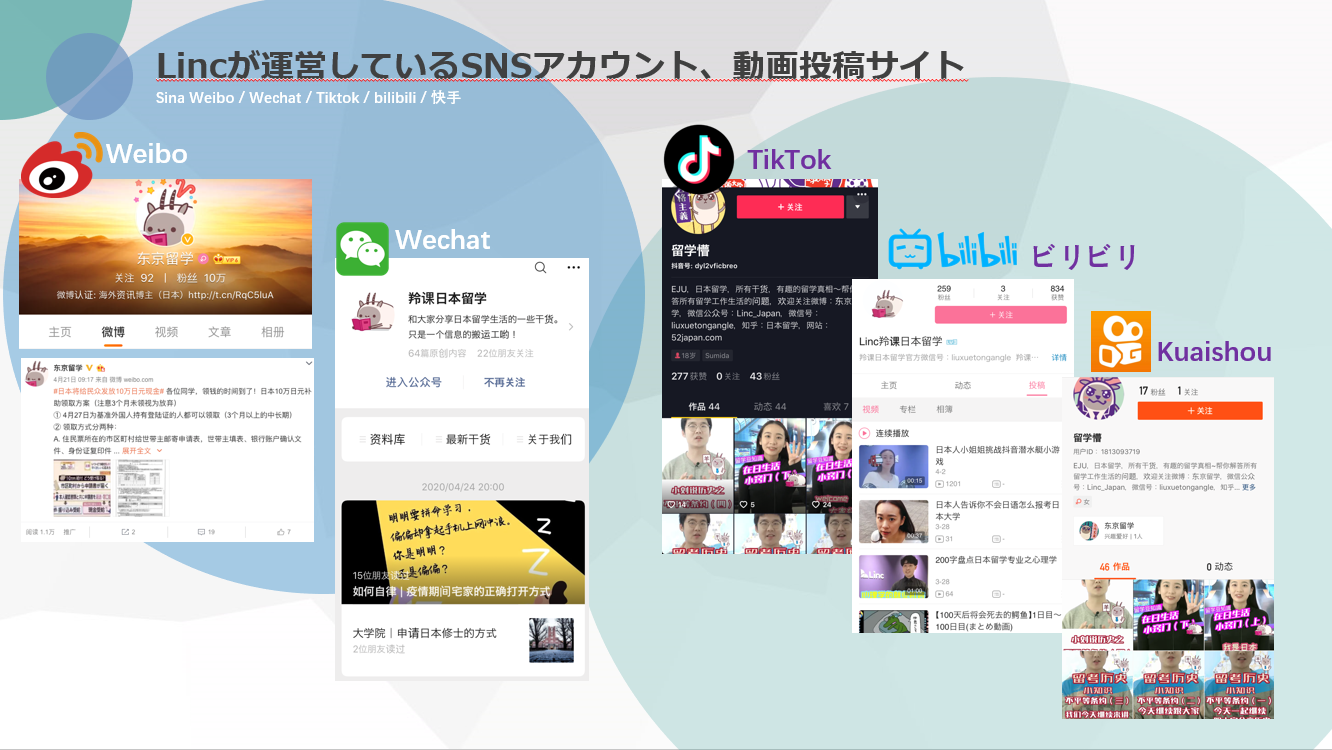Viewport: 1332px width, 750px height.
Task: Select 主页 tab on Weibo profile
Action: click(60, 332)
